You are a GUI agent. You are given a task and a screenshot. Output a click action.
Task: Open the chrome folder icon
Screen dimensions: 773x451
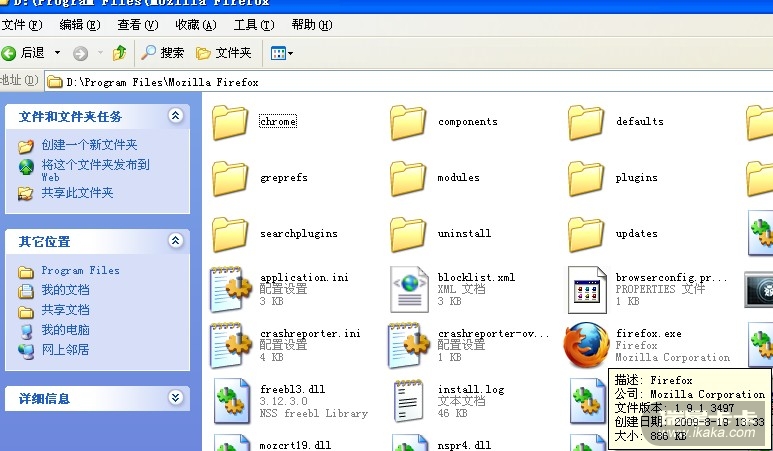[x=230, y=122]
